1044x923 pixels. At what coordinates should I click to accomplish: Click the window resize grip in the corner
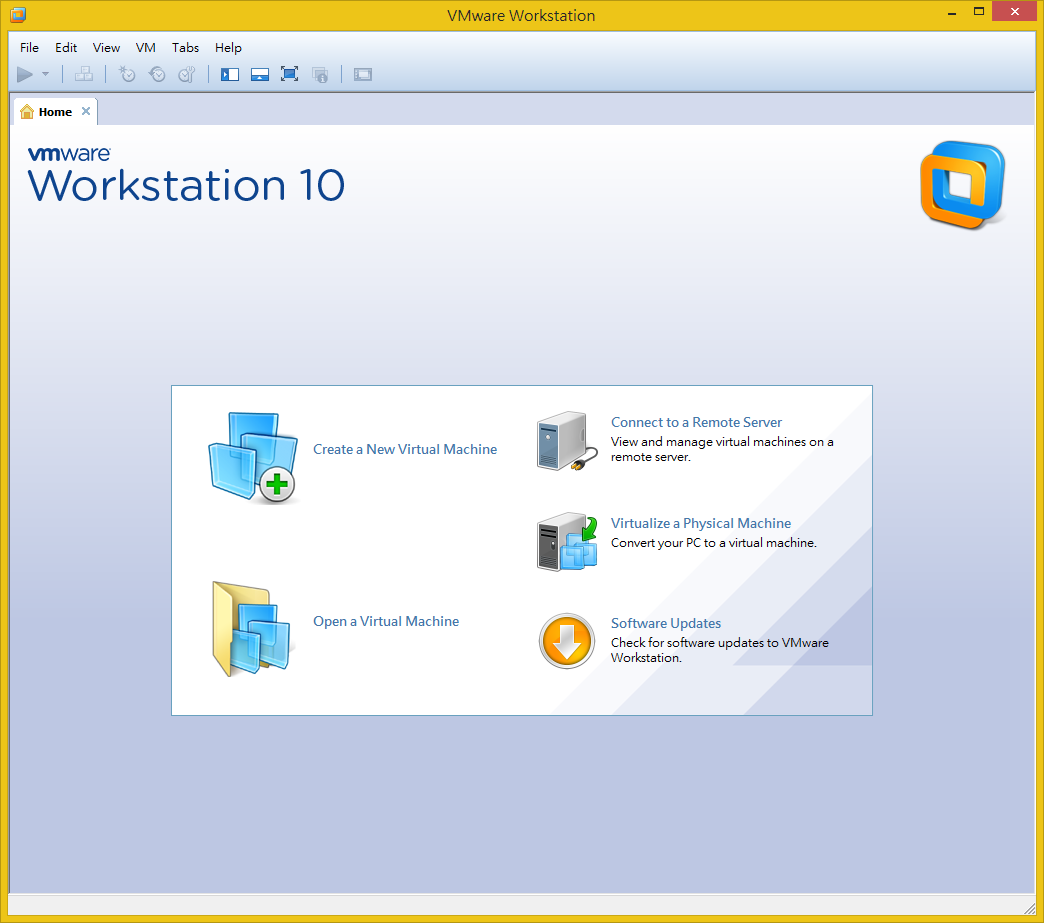[1029, 908]
